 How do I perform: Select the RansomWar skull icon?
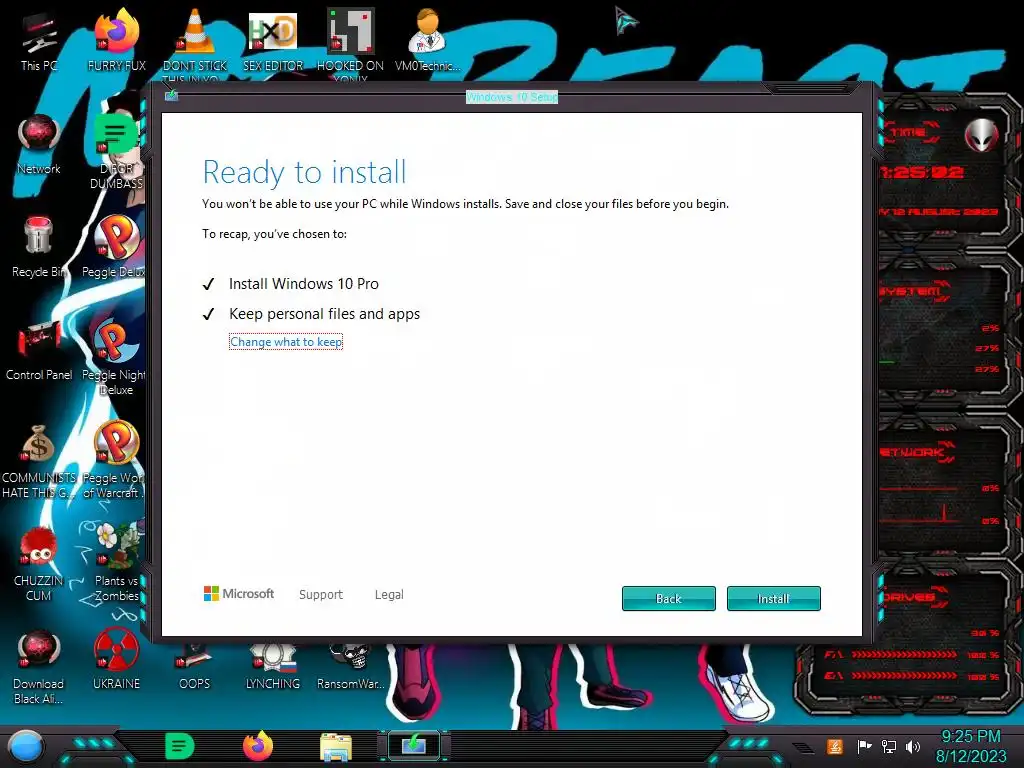pyautogui.click(x=351, y=666)
